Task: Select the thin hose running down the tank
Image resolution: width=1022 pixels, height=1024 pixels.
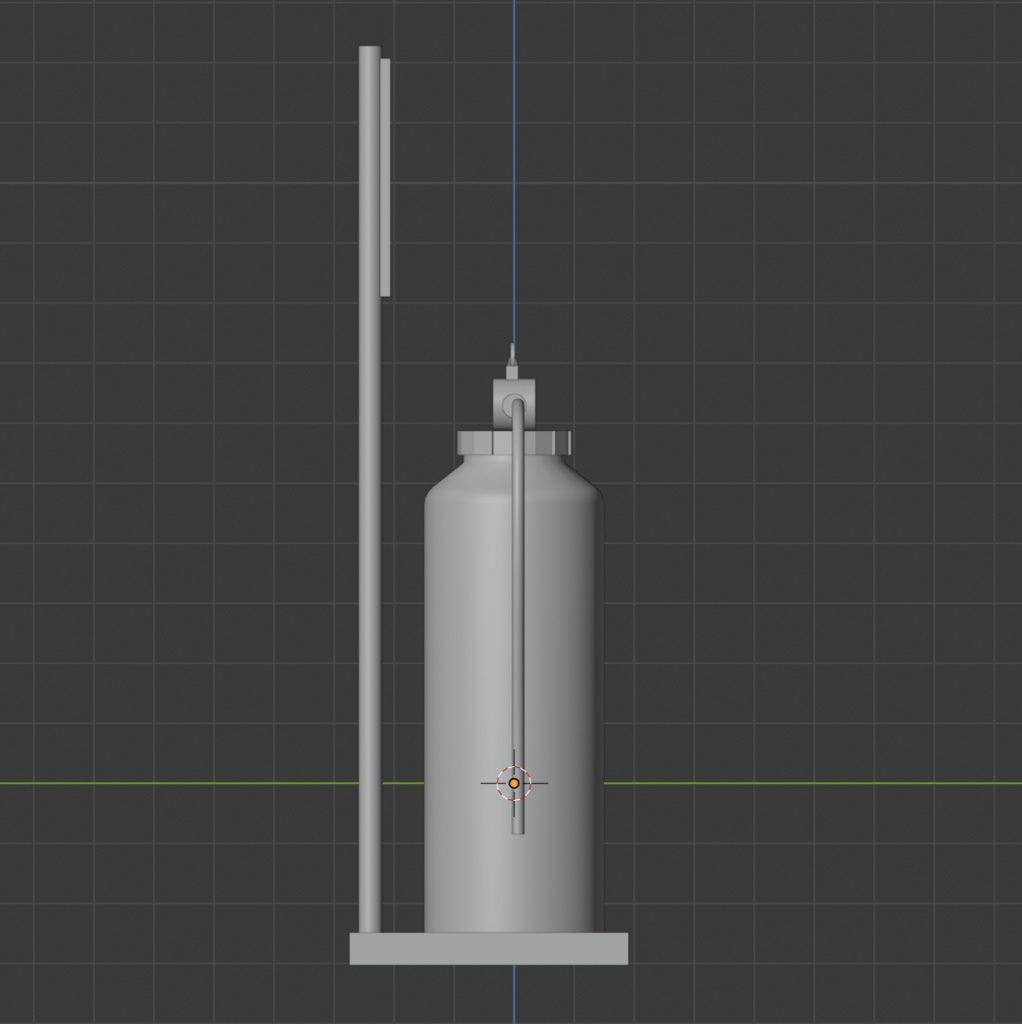Action: coord(518,616)
